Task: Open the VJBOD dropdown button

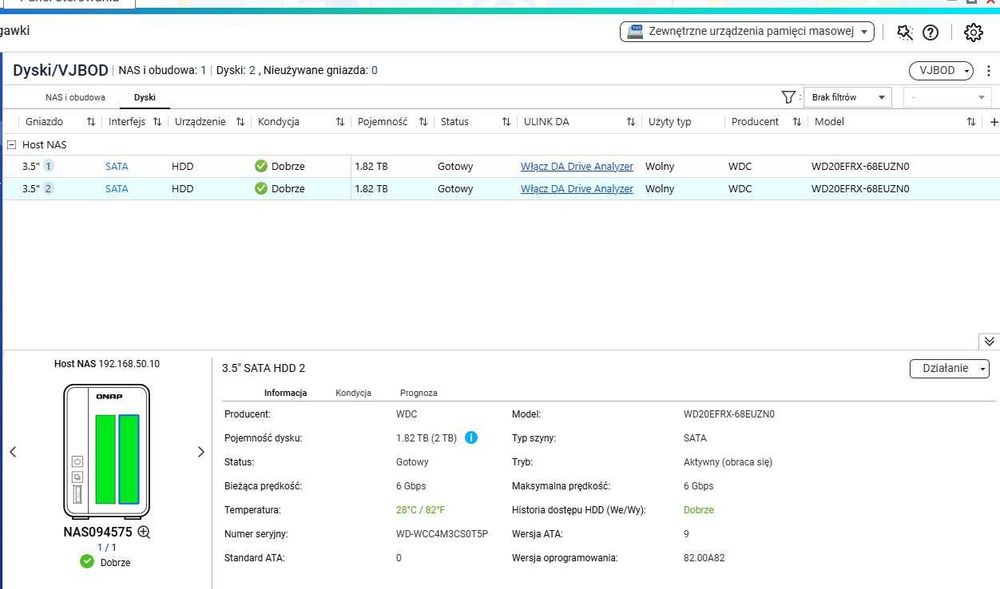Action: tap(941, 71)
